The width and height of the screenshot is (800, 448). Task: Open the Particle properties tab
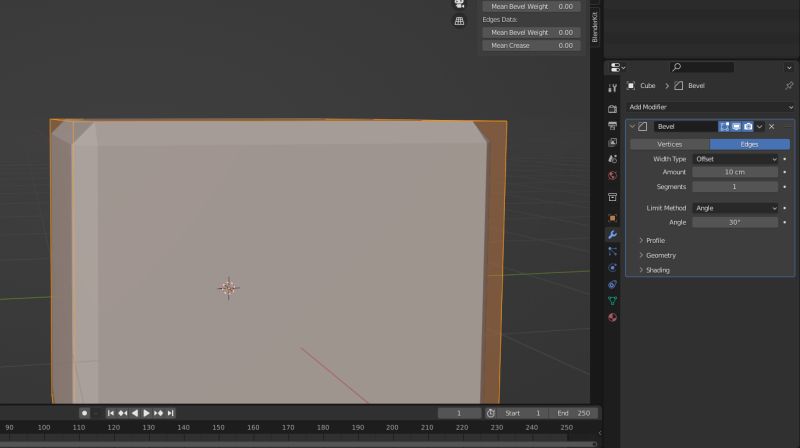pyautogui.click(x=612, y=251)
